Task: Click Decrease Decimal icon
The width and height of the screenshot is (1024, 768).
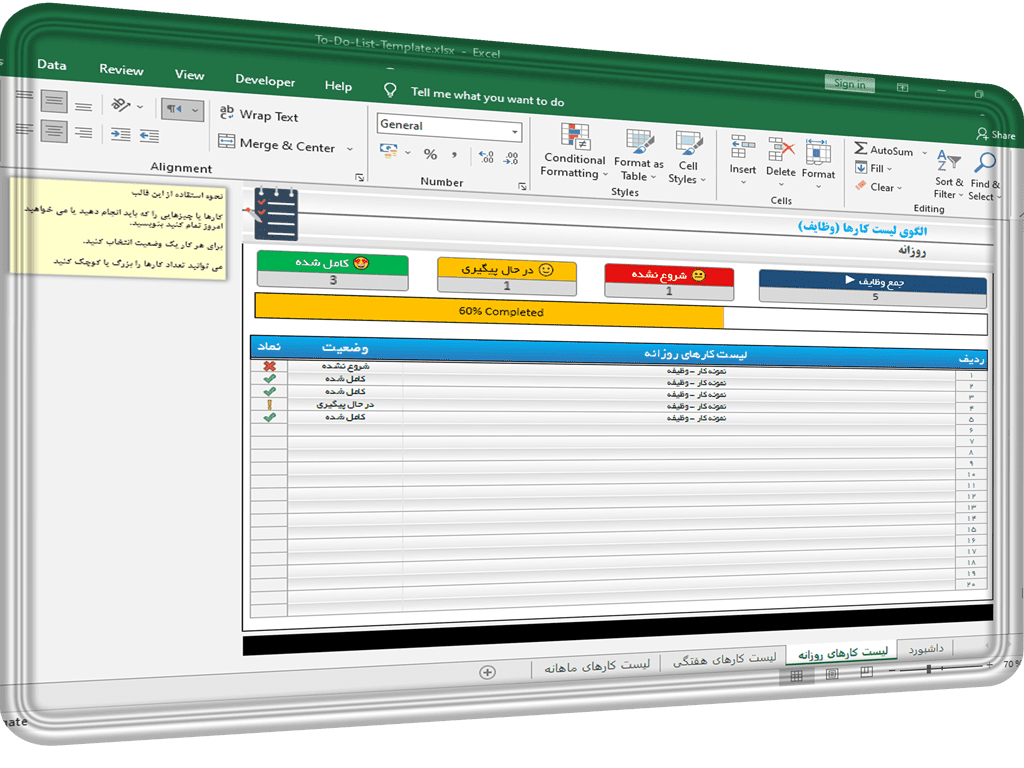Action: tap(511, 158)
